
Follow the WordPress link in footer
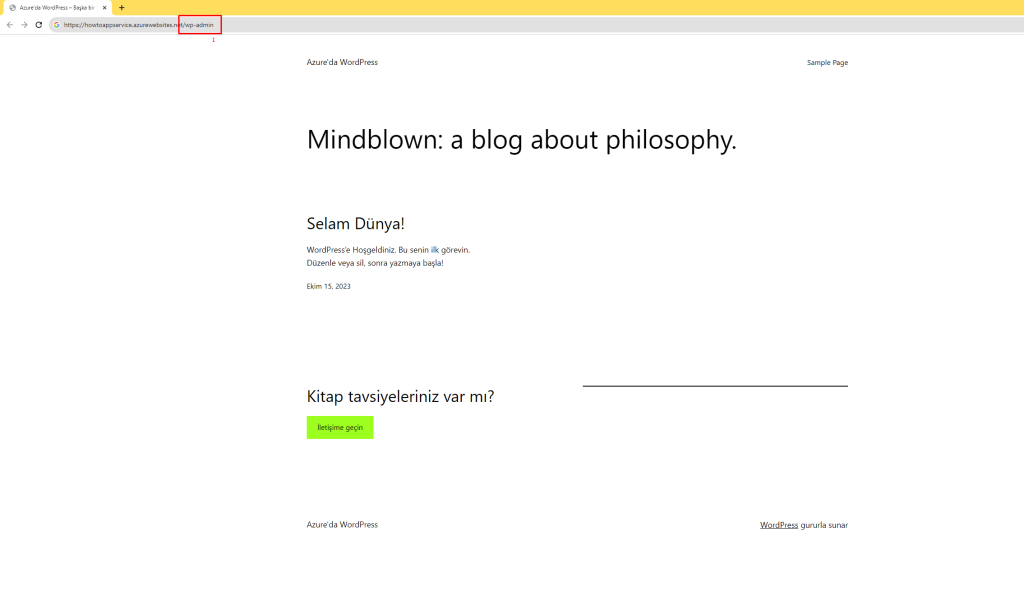coord(778,524)
